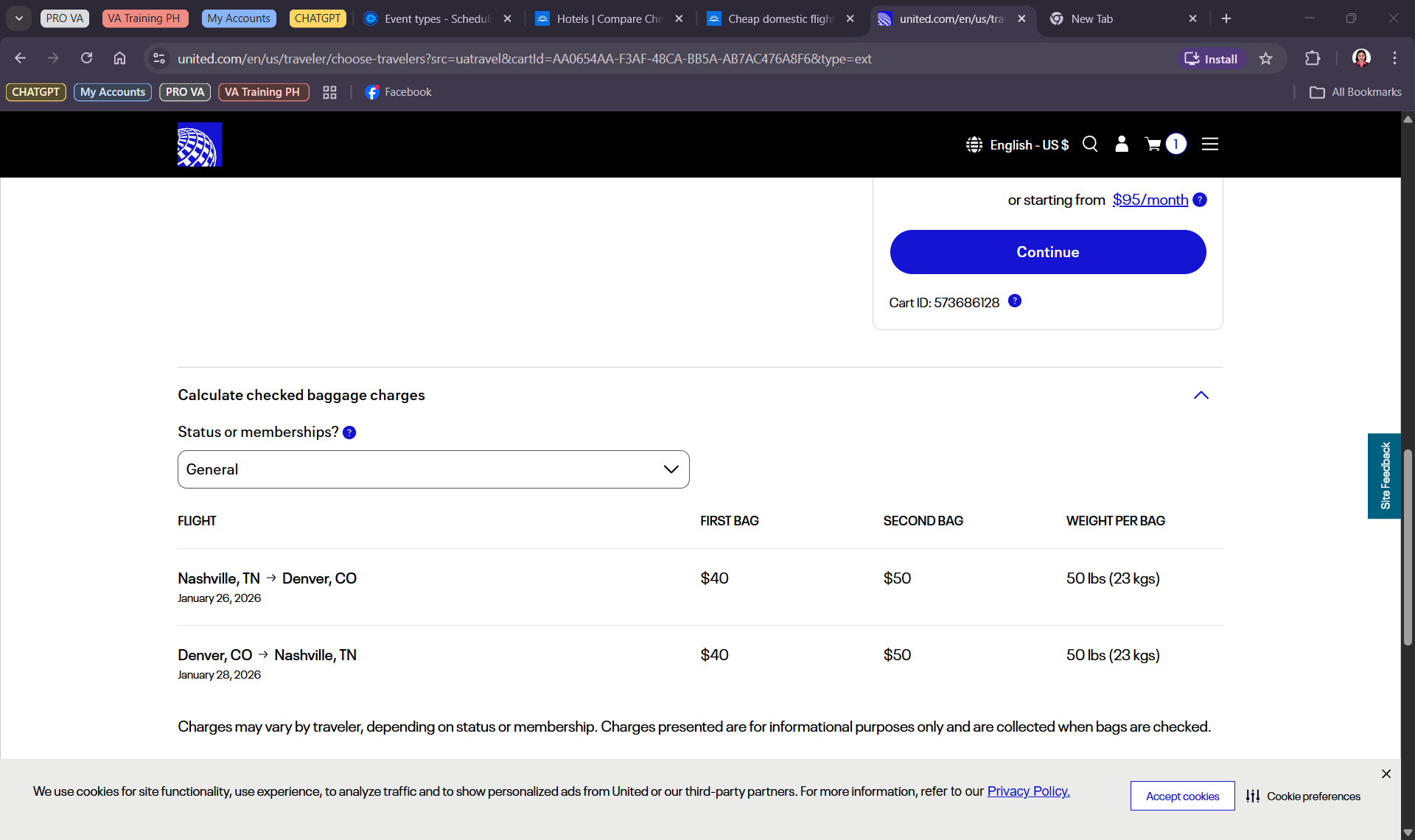Image resolution: width=1415 pixels, height=840 pixels.
Task: Open the shopping cart icon
Action: click(1153, 144)
